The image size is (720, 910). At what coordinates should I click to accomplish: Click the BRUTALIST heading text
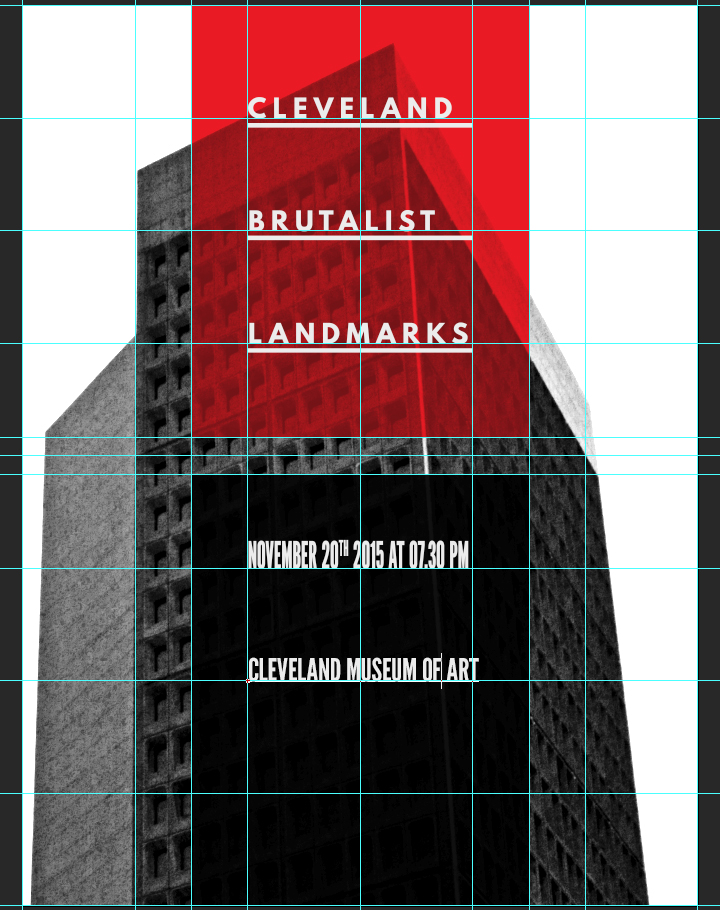tap(342, 220)
